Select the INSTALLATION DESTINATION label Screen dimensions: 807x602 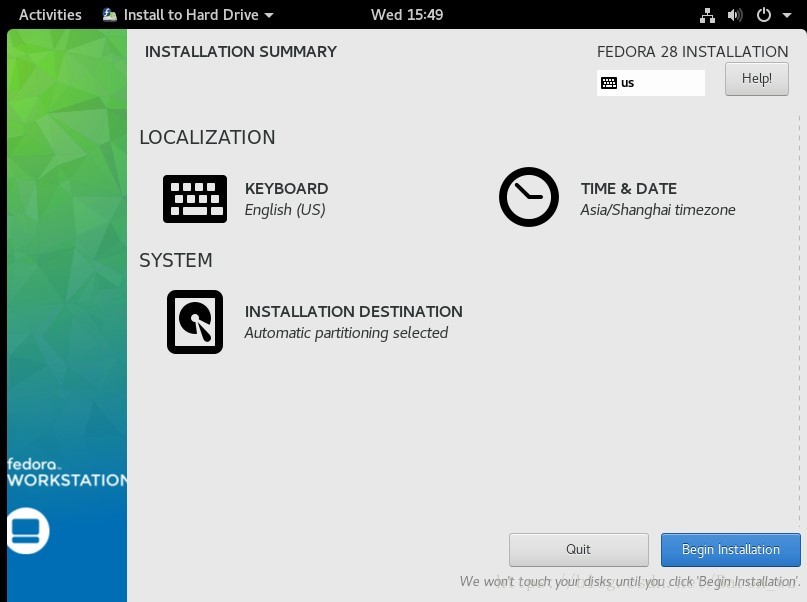pos(354,311)
